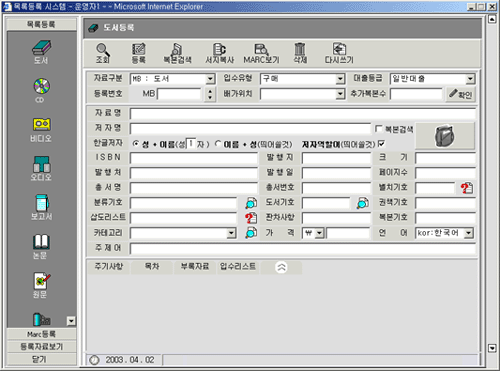Click the 등록자료보기 button
This screenshot has height=371, width=500.
pyautogui.click(x=41, y=347)
